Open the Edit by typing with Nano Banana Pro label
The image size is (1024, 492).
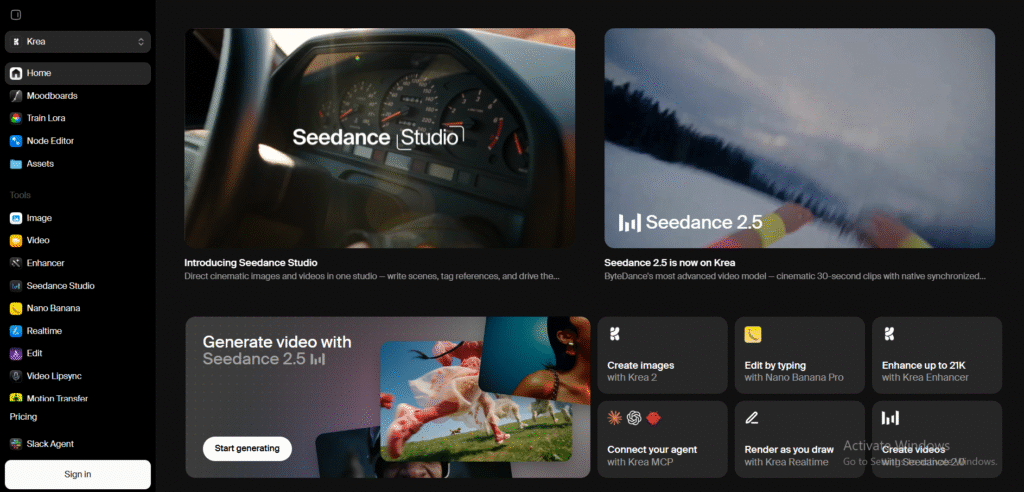point(794,371)
